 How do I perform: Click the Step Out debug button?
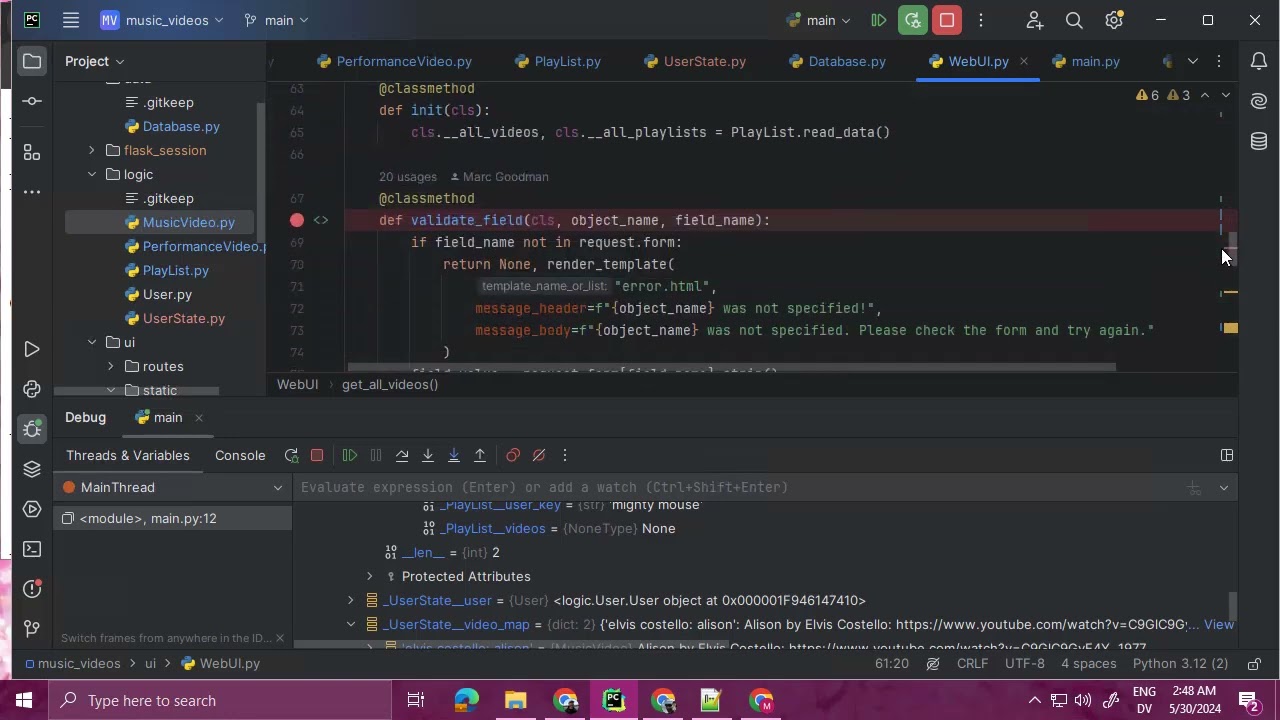coord(480,455)
